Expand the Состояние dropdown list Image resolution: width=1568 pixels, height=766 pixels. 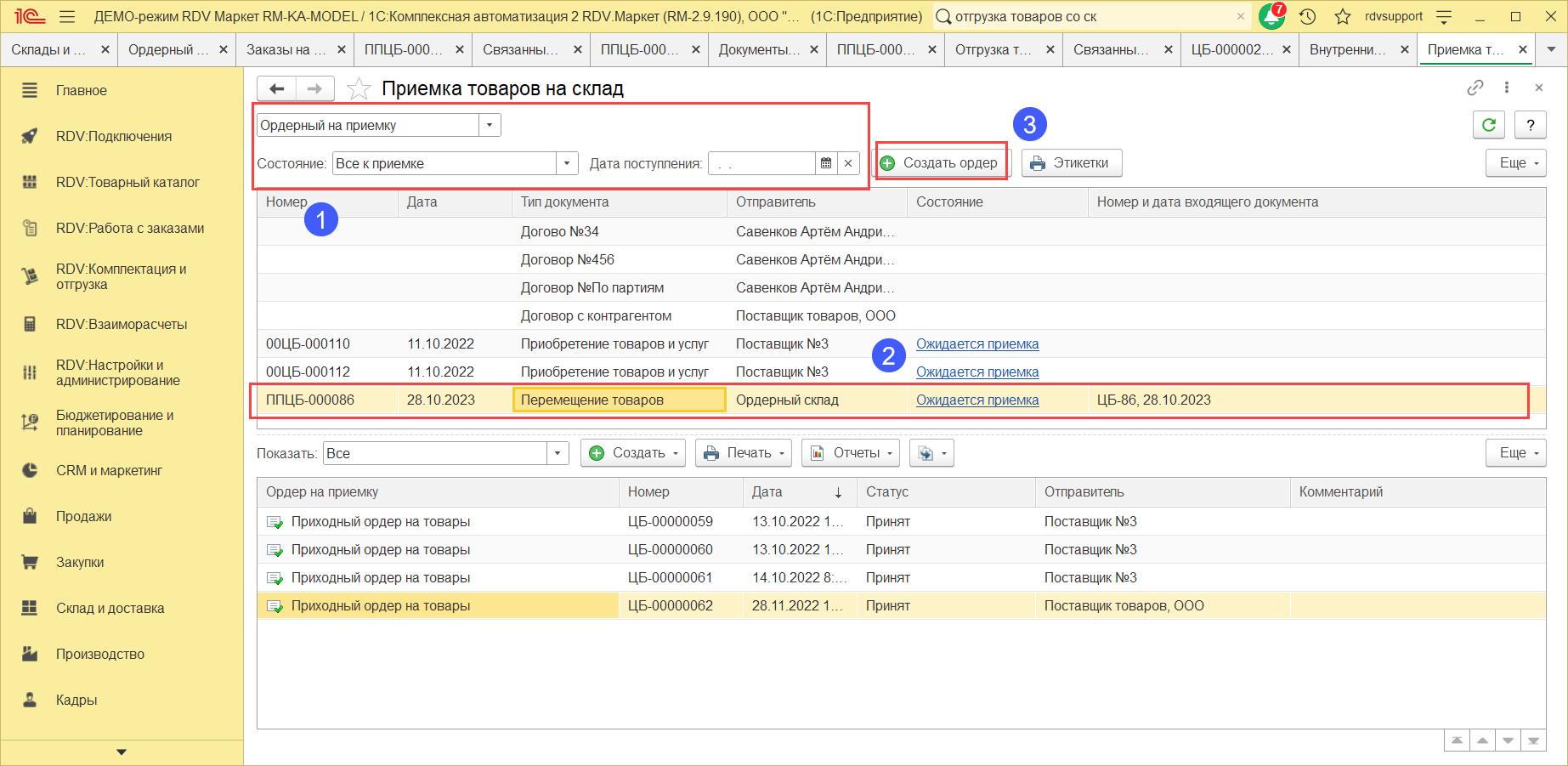(567, 163)
